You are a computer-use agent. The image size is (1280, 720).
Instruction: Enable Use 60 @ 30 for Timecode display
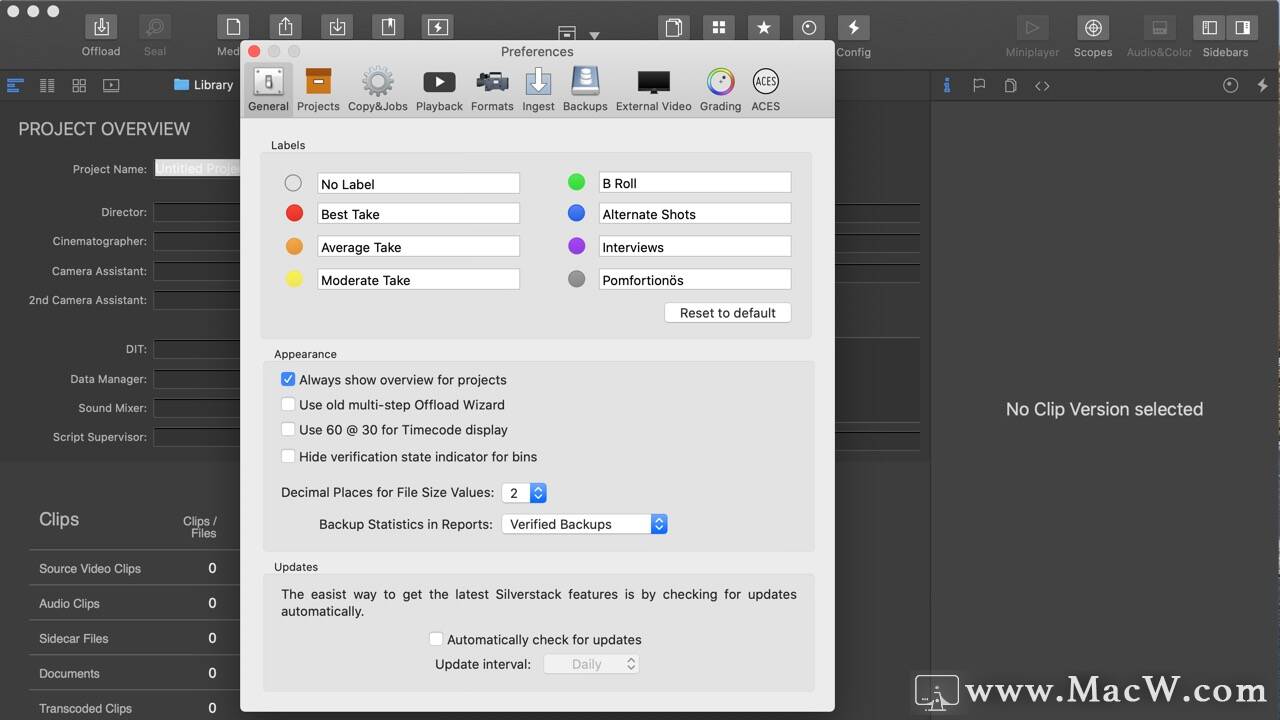(288, 430)
